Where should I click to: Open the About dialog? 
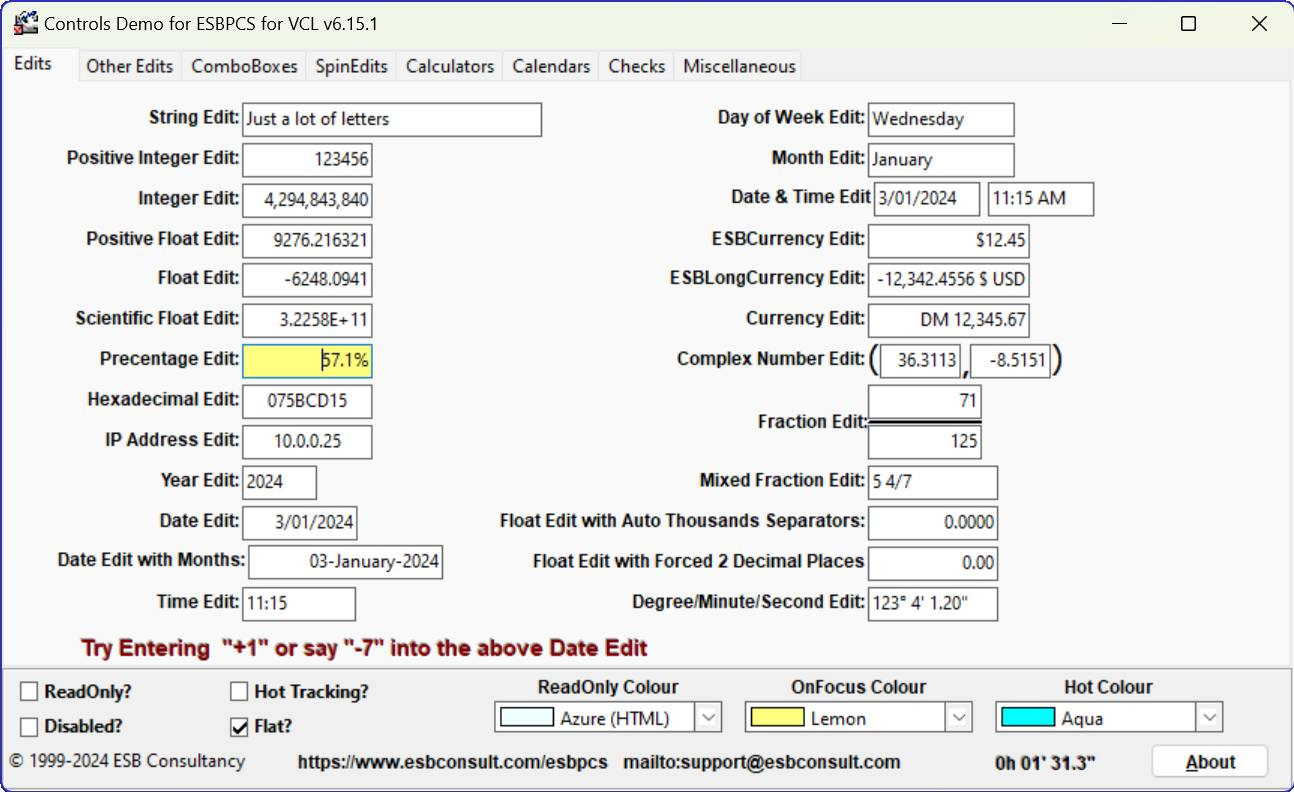coord(1210,762)
